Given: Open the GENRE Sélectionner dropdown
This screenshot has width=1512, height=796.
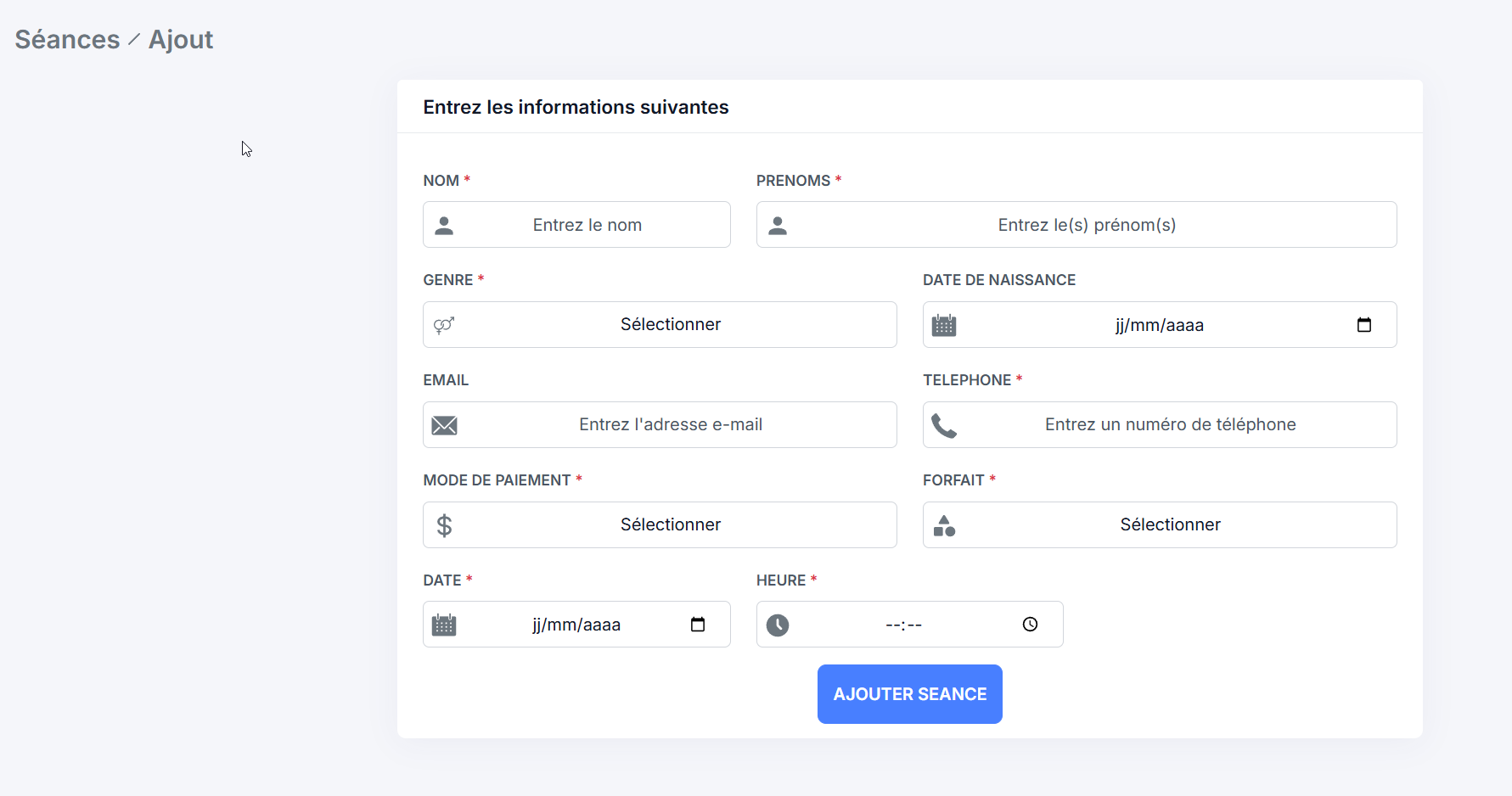Looking at the screenshot, I should (660, 324).
